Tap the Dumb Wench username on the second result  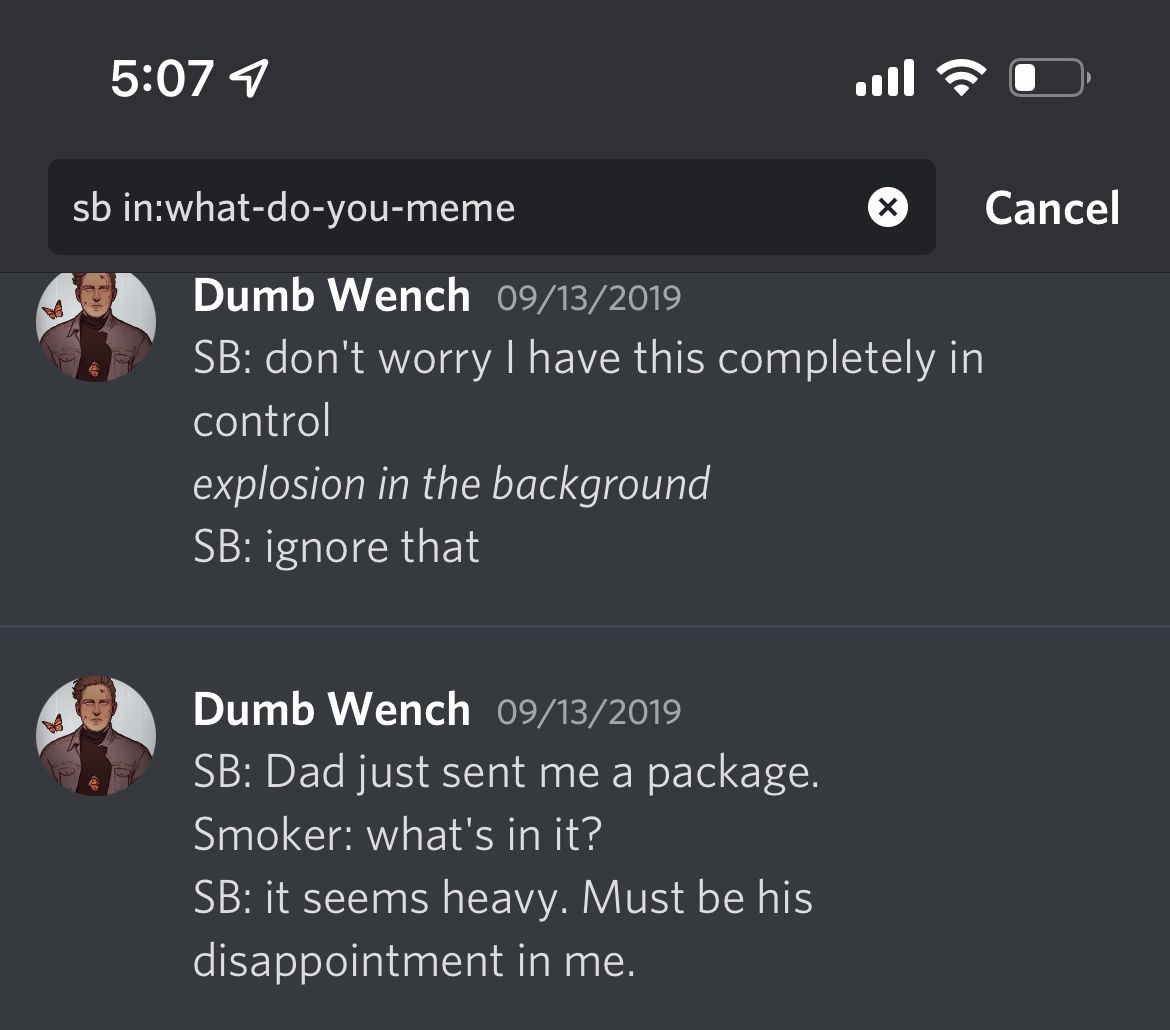click(x=331, y=710)
